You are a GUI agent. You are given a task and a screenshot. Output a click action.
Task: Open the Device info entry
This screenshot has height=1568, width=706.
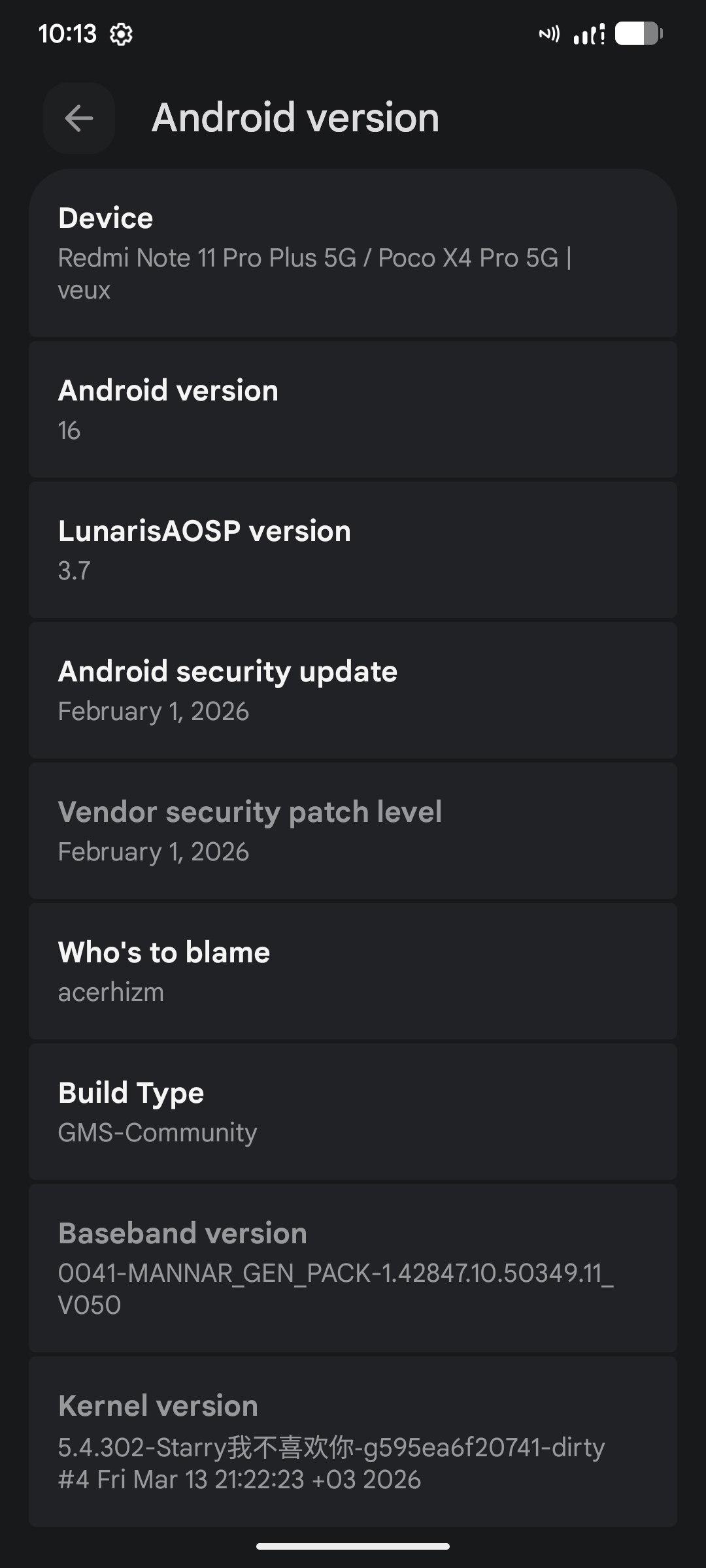click(x=353, y=253)
